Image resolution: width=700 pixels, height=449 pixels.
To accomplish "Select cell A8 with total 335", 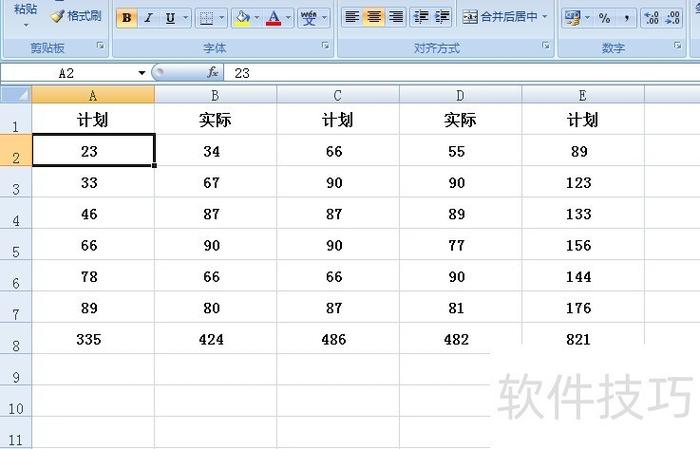I will click(x=93, y=338).
